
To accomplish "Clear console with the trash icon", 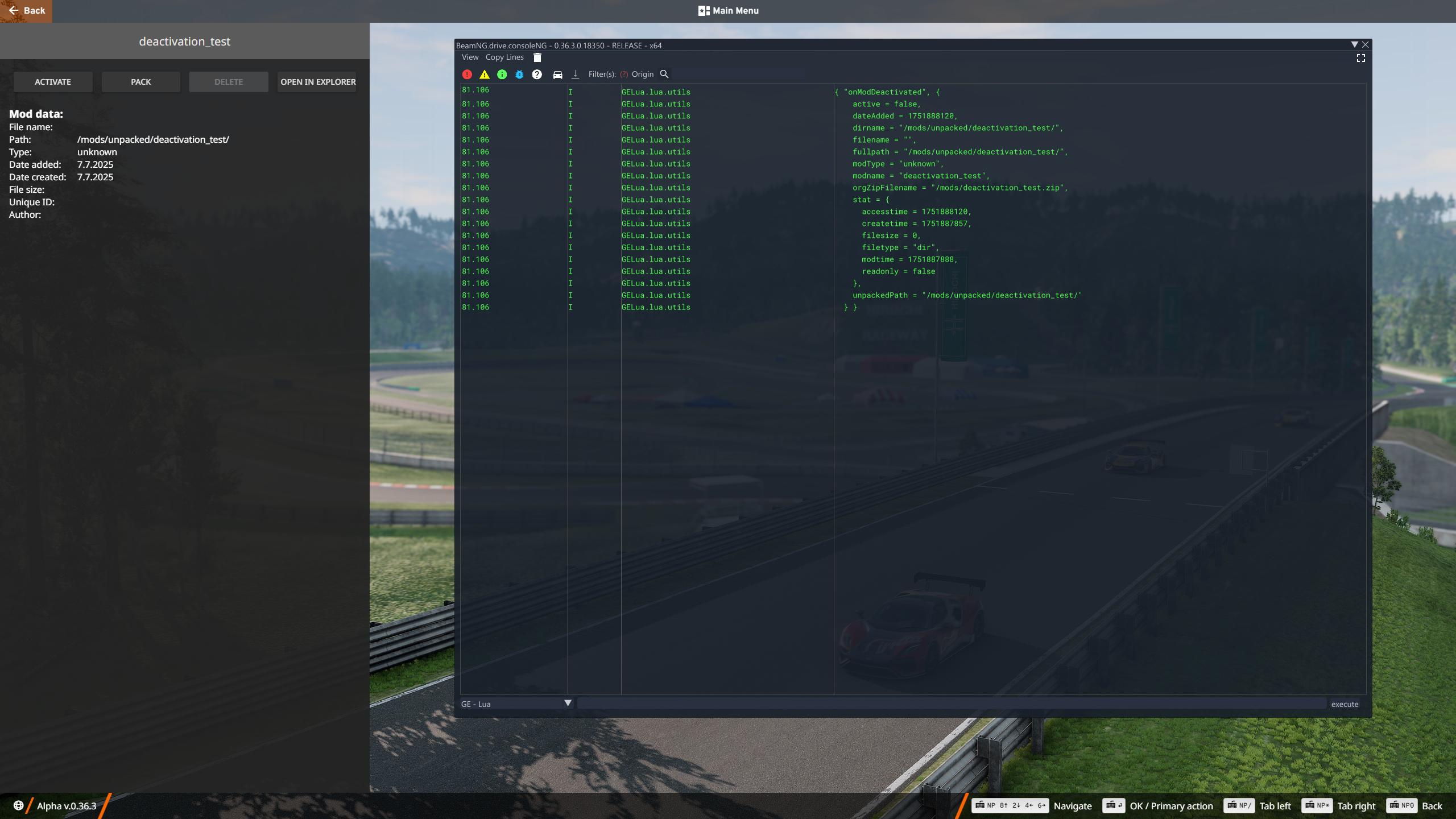I will coord(537,57).
